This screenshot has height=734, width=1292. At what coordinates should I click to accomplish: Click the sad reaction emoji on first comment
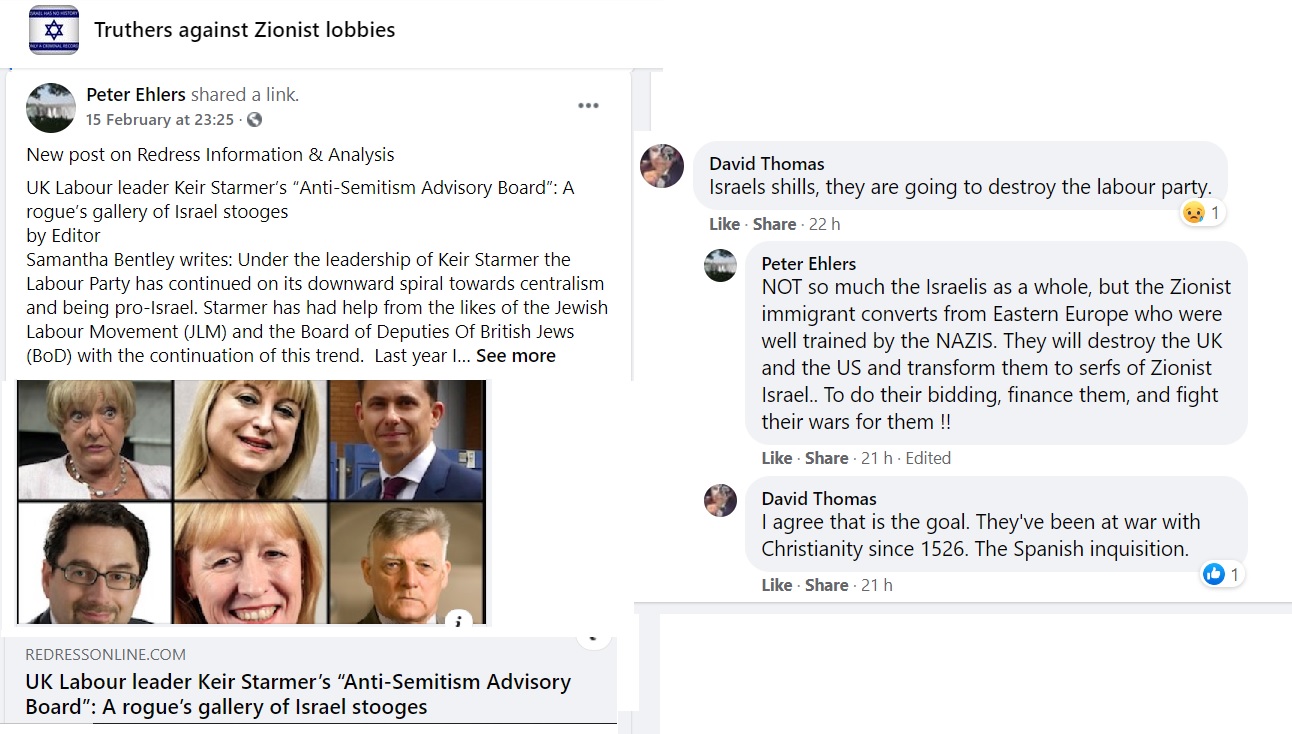(1193, 213)
